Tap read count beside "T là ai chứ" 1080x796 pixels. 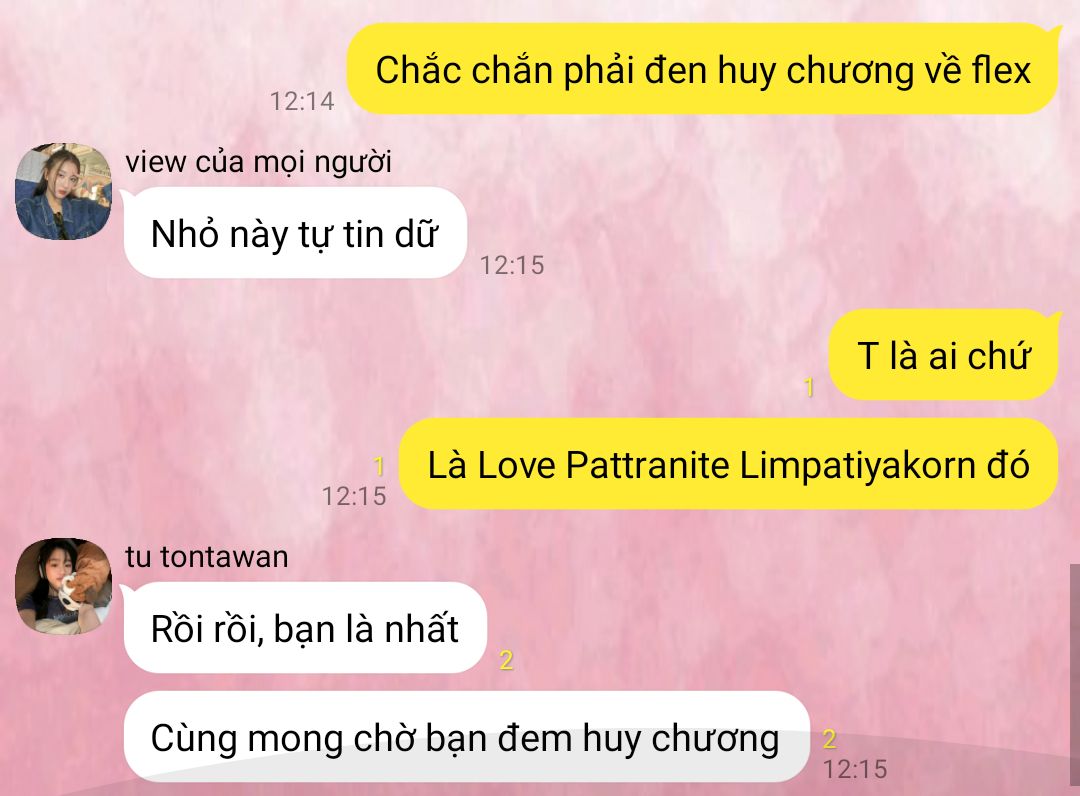(x=809, y=387)
